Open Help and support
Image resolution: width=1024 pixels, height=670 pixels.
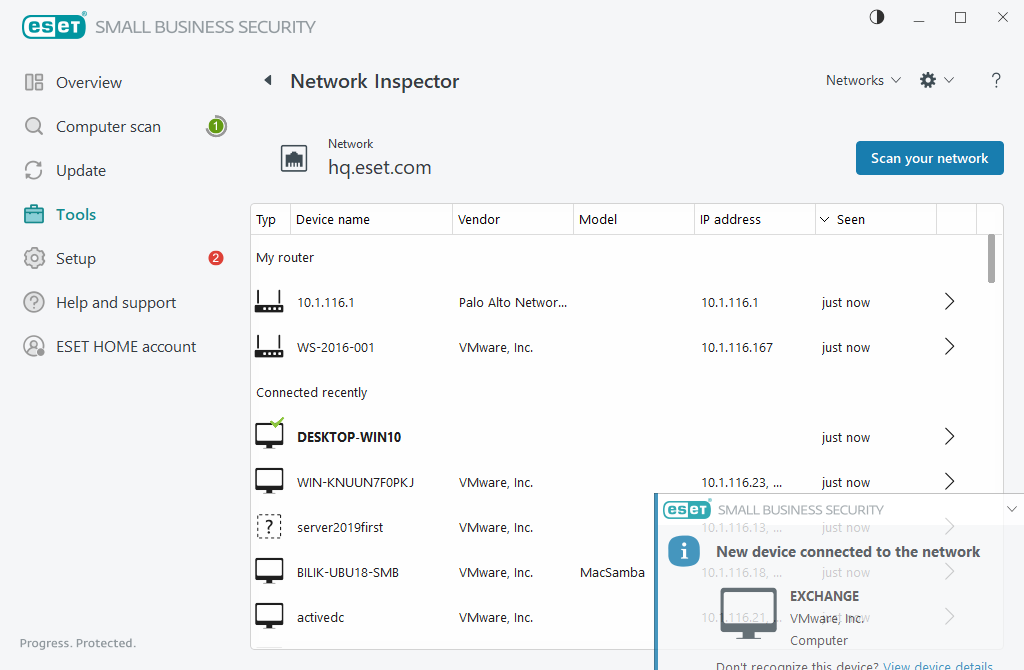[x=116, y=302]
